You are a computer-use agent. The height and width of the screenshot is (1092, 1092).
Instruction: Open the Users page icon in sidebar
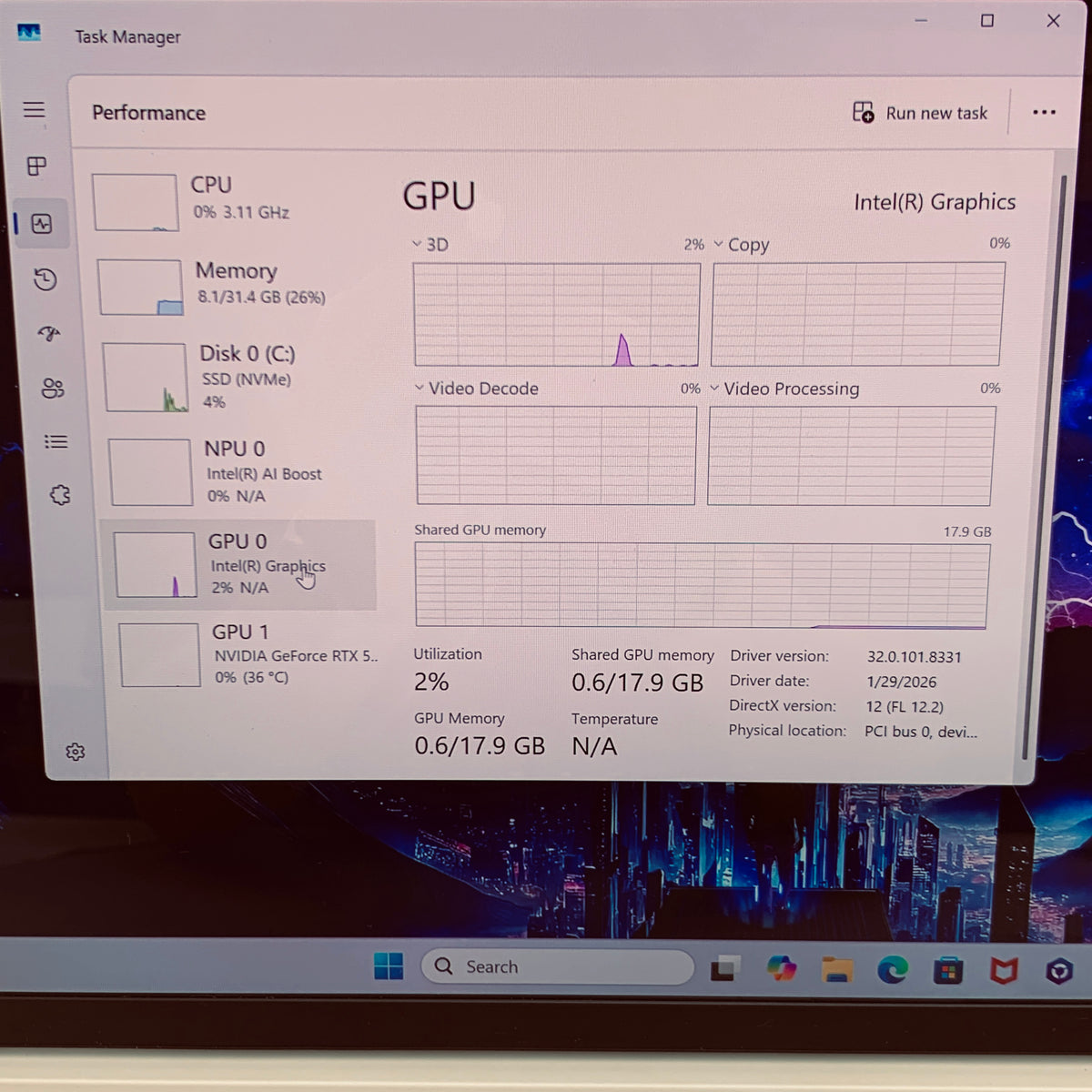[53, 389]
